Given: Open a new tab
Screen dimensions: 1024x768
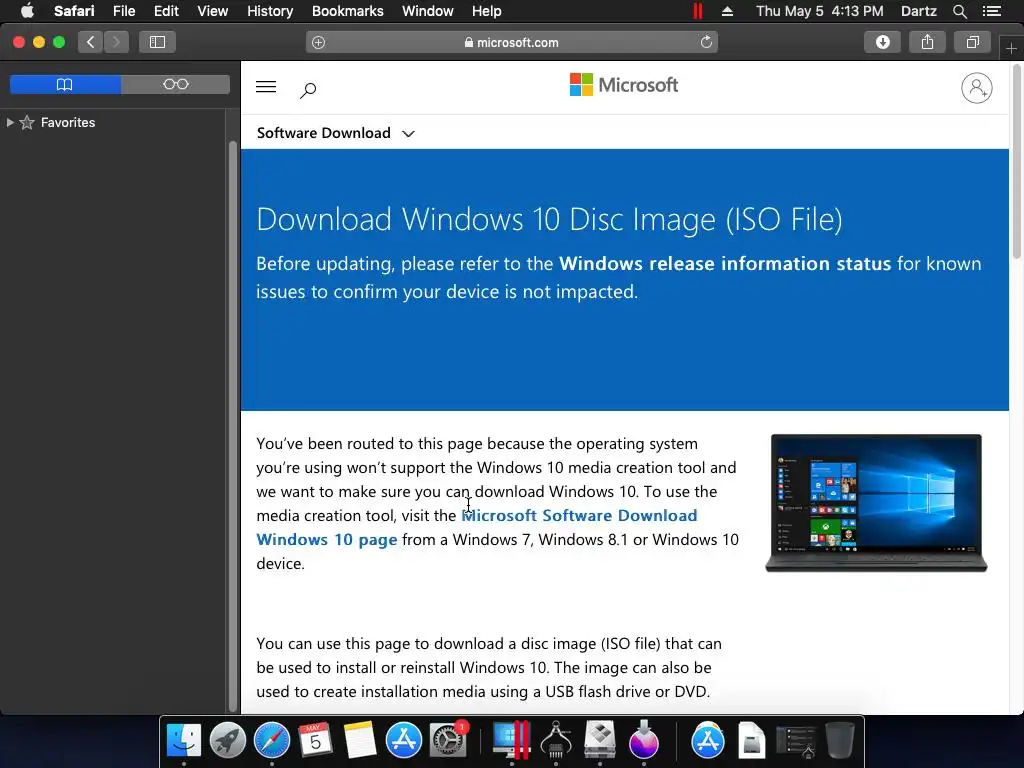Looking at the screenshot, I should tap(1011, 48).
